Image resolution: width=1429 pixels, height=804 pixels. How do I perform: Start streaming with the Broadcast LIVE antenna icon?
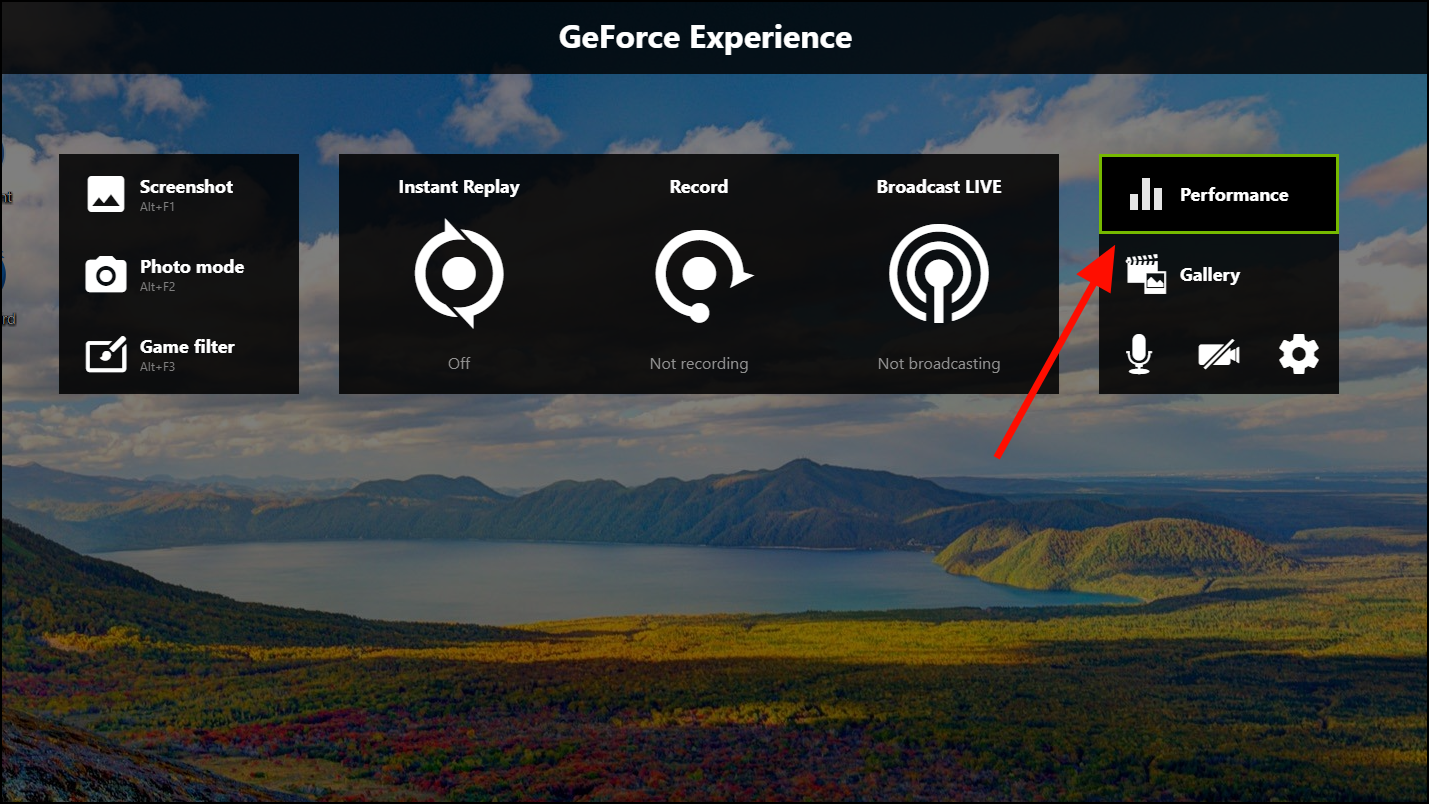click(x=939, y=274)
